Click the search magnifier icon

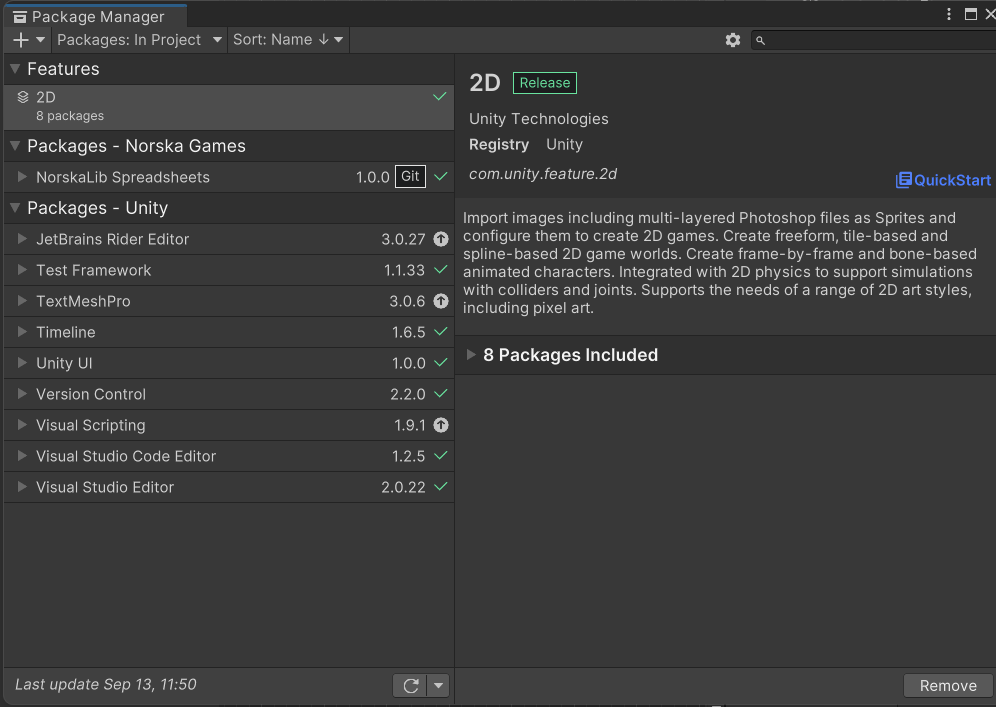pyautogui.click(x=760, y=41)
